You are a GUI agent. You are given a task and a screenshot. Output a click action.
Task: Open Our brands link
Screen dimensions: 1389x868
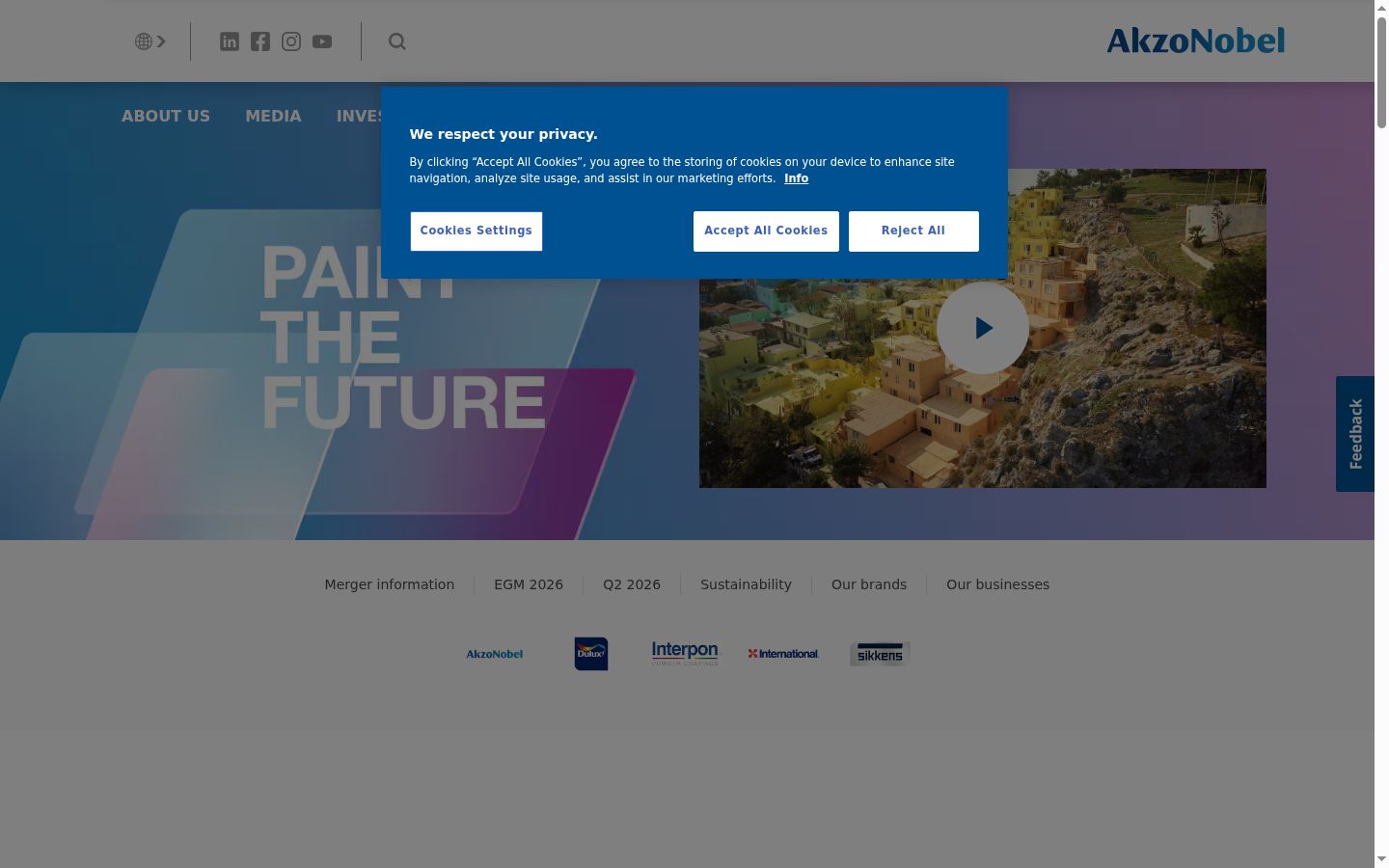(869, 584)
